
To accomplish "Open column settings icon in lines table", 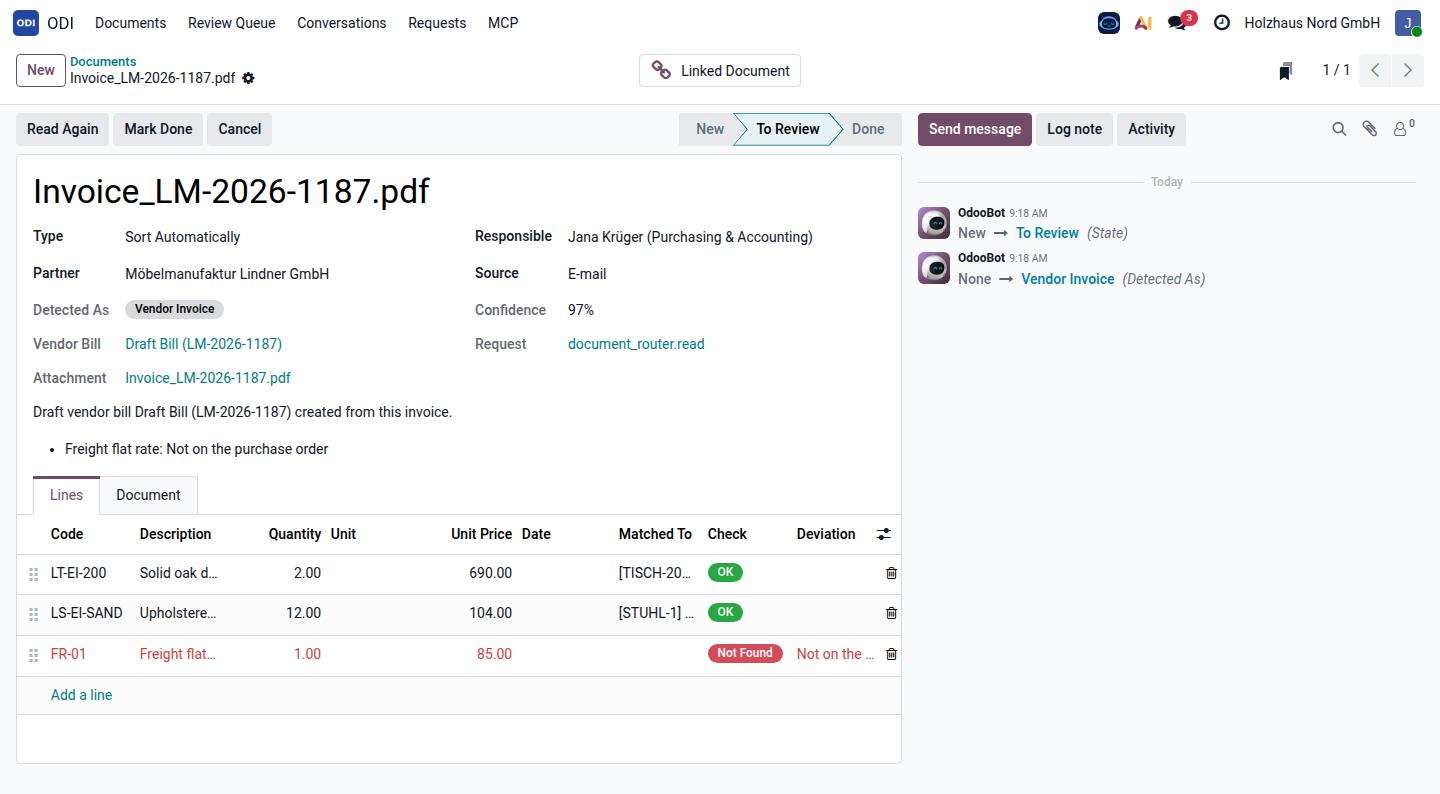I will click(883, 534).
